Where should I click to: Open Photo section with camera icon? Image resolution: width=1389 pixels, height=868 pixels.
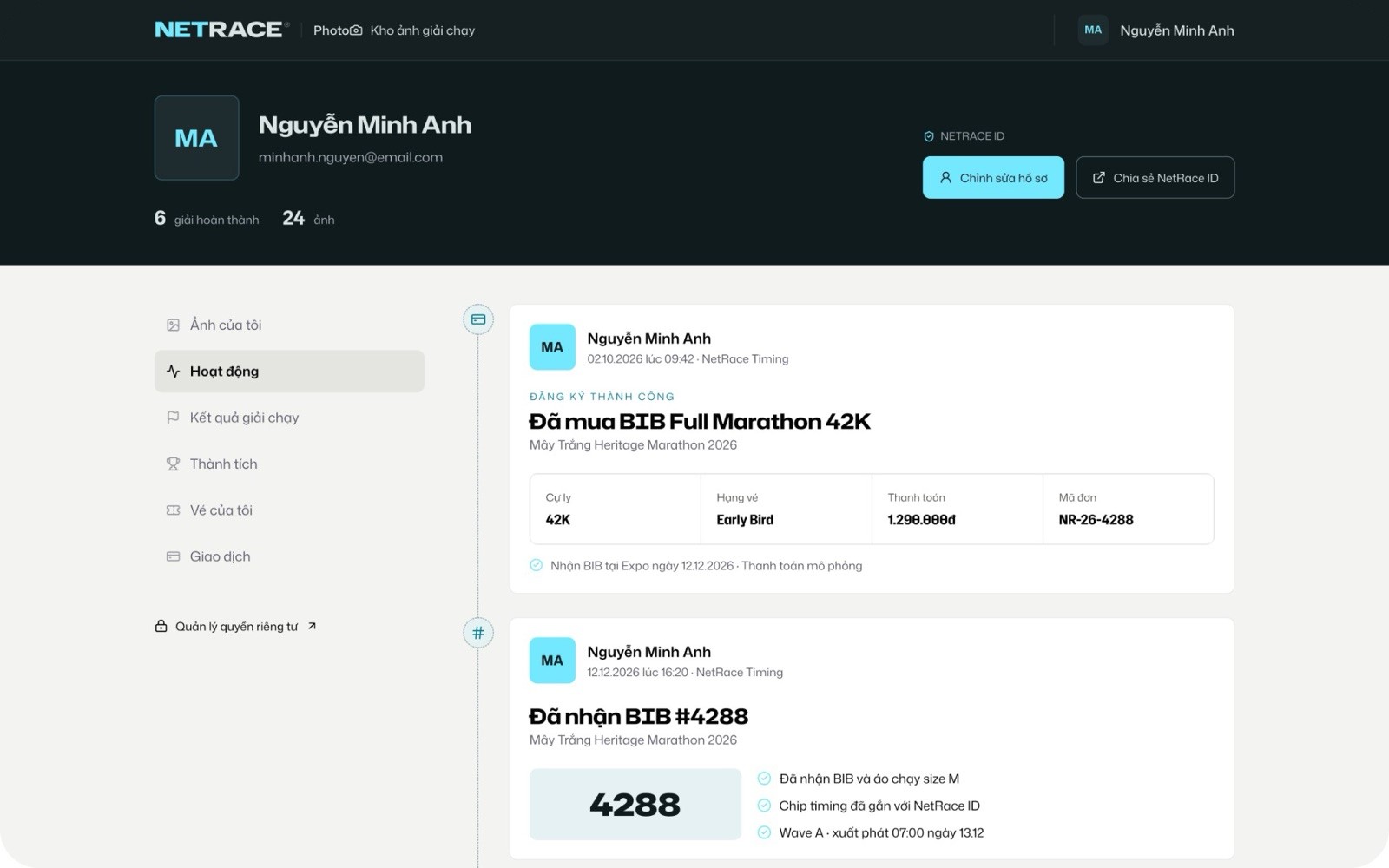[338, 30]
